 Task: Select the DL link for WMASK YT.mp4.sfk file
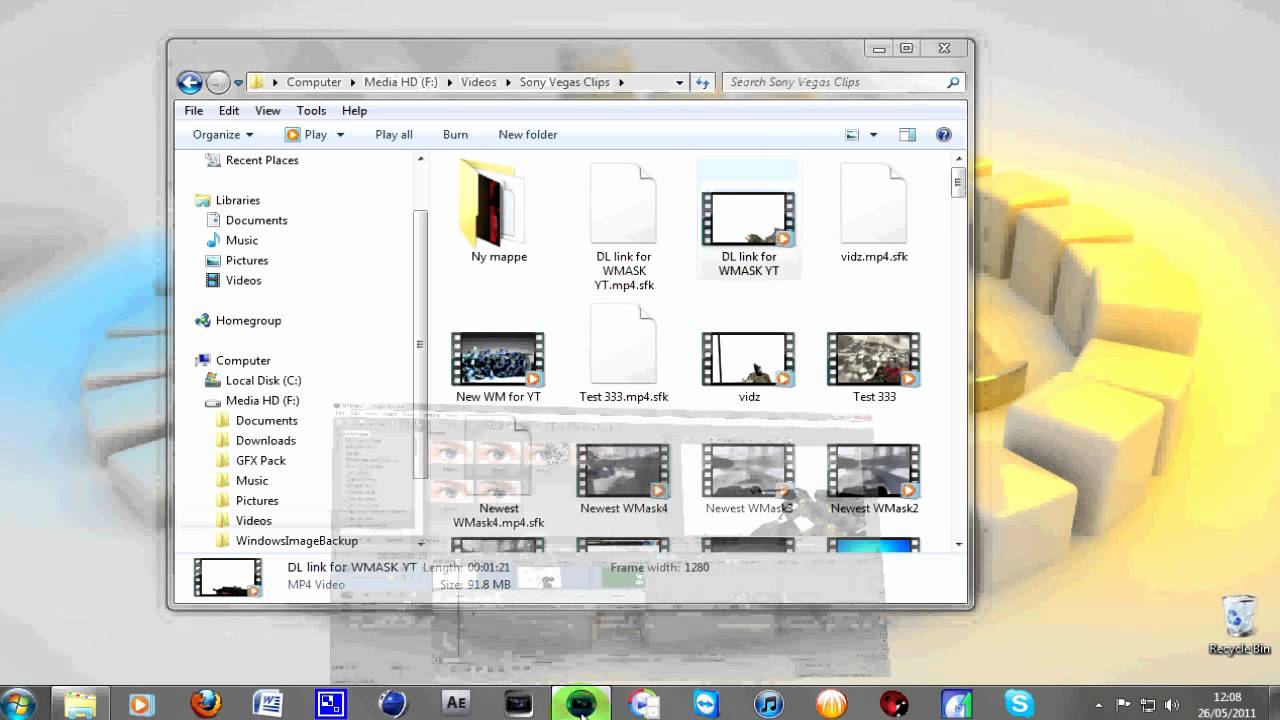pyautogui.click(x=623, y=228)
